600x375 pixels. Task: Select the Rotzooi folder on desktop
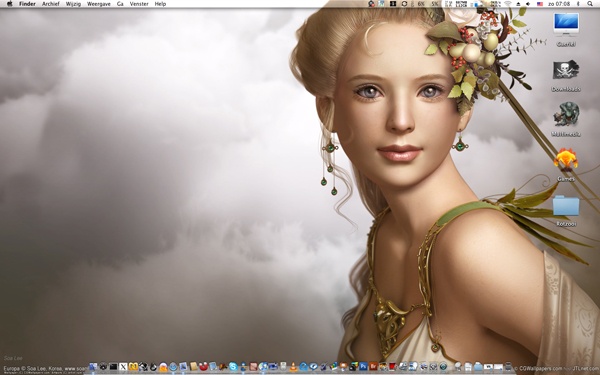tap(566, 206)
